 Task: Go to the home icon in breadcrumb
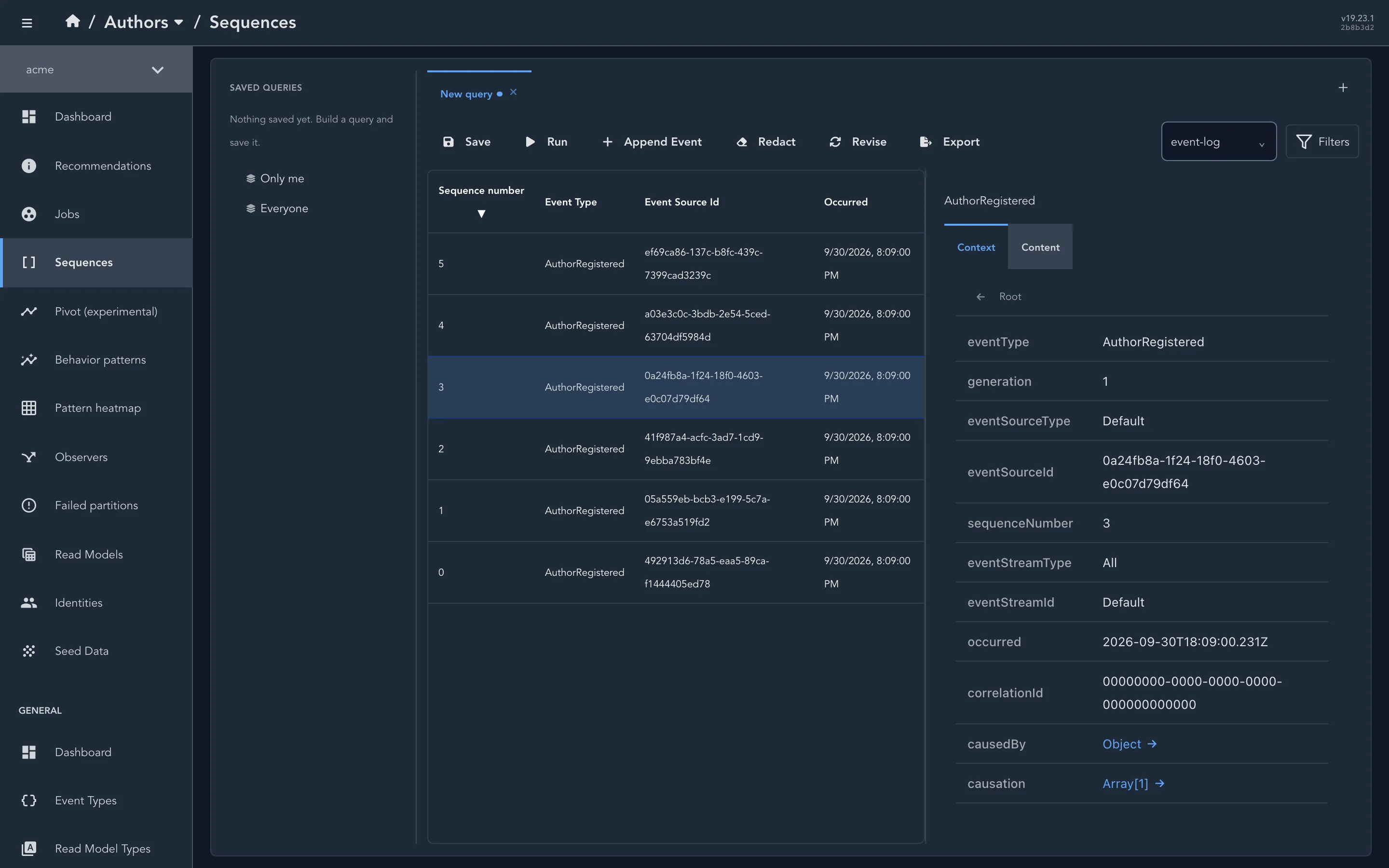click(72, 22)
